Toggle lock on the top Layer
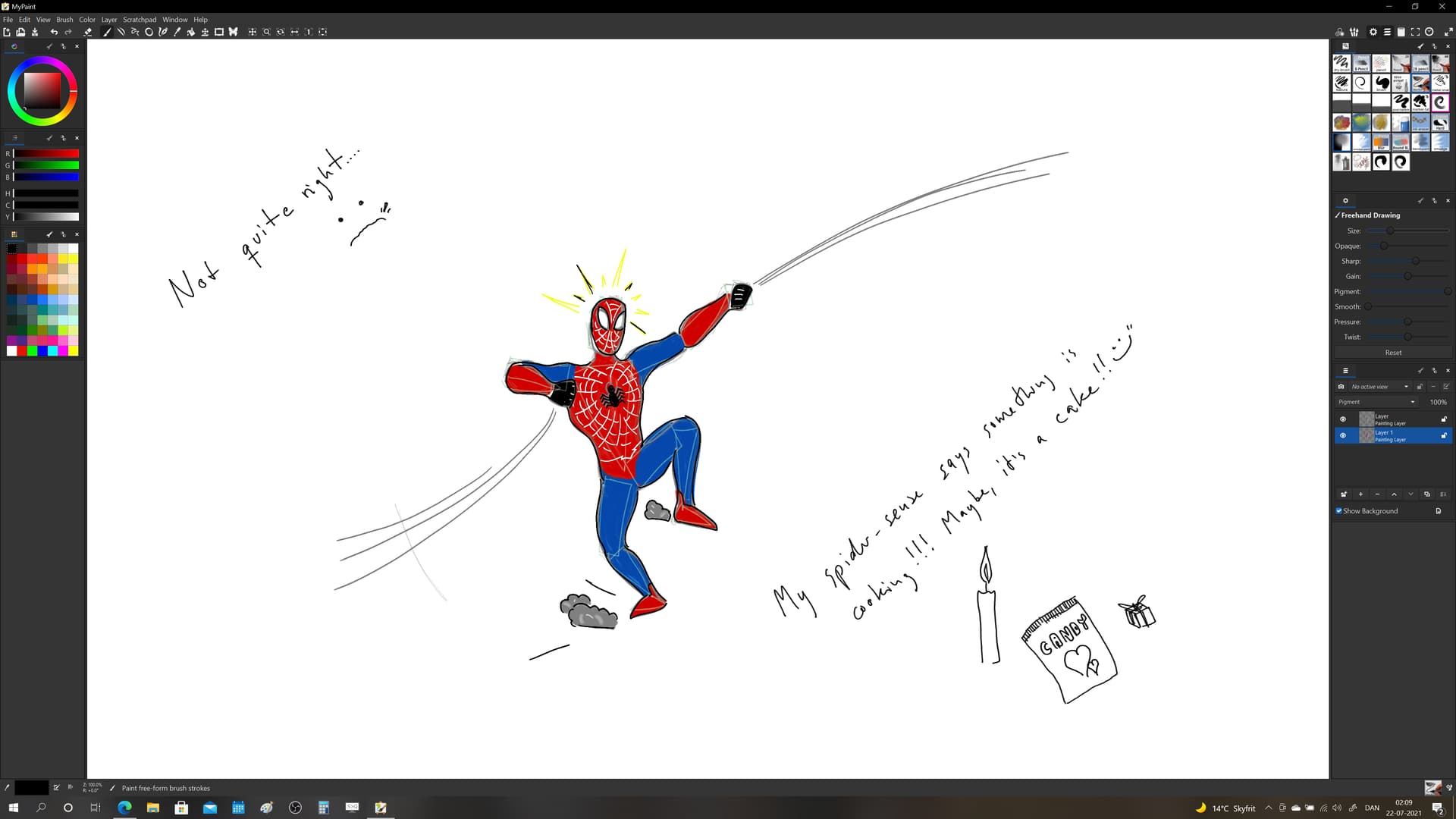The width and height of the screenshot is (1456, 819). pyautogui.click(x=1444, y=419)
